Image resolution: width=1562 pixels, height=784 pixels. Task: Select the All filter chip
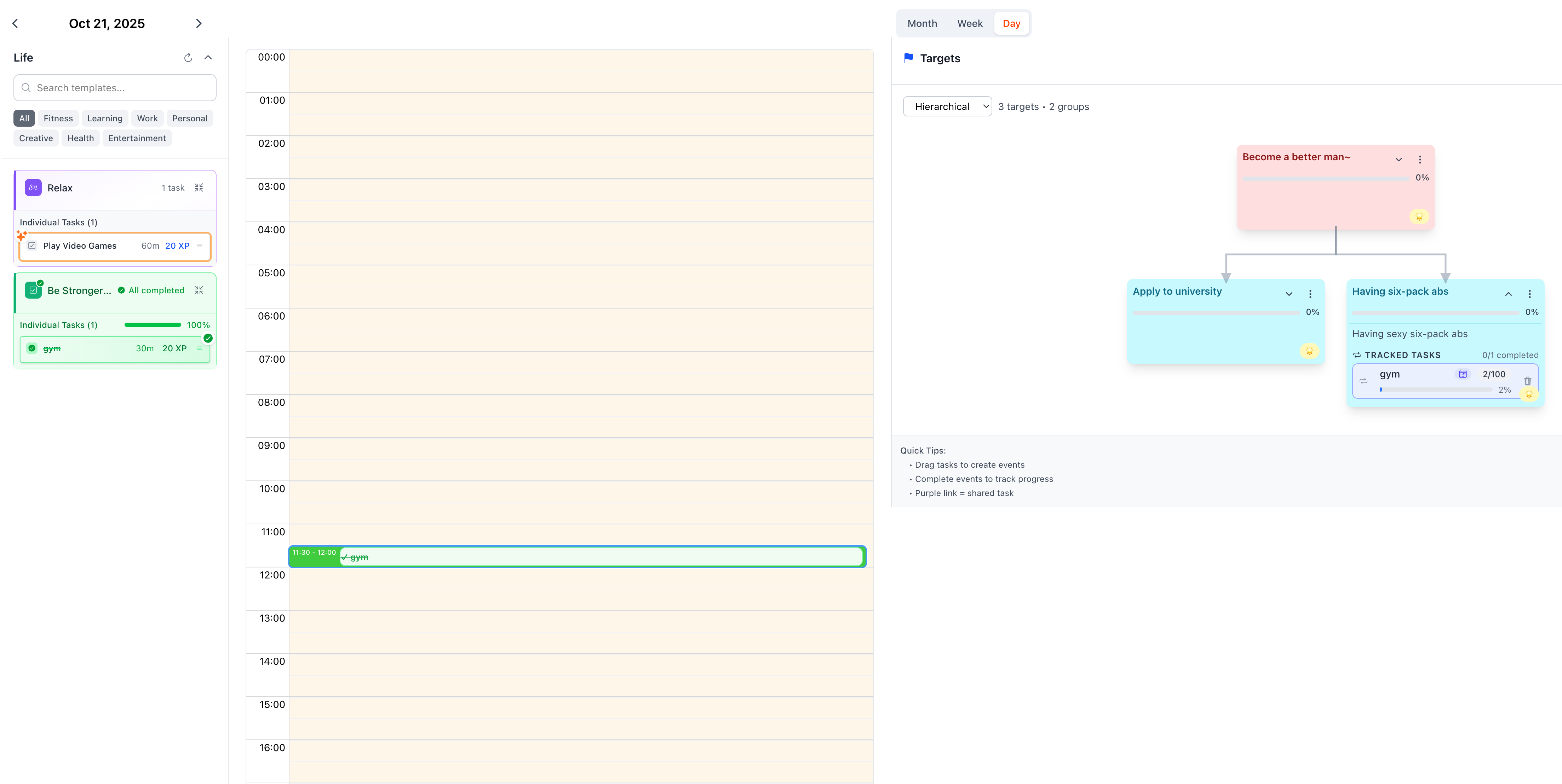[24, 118]
